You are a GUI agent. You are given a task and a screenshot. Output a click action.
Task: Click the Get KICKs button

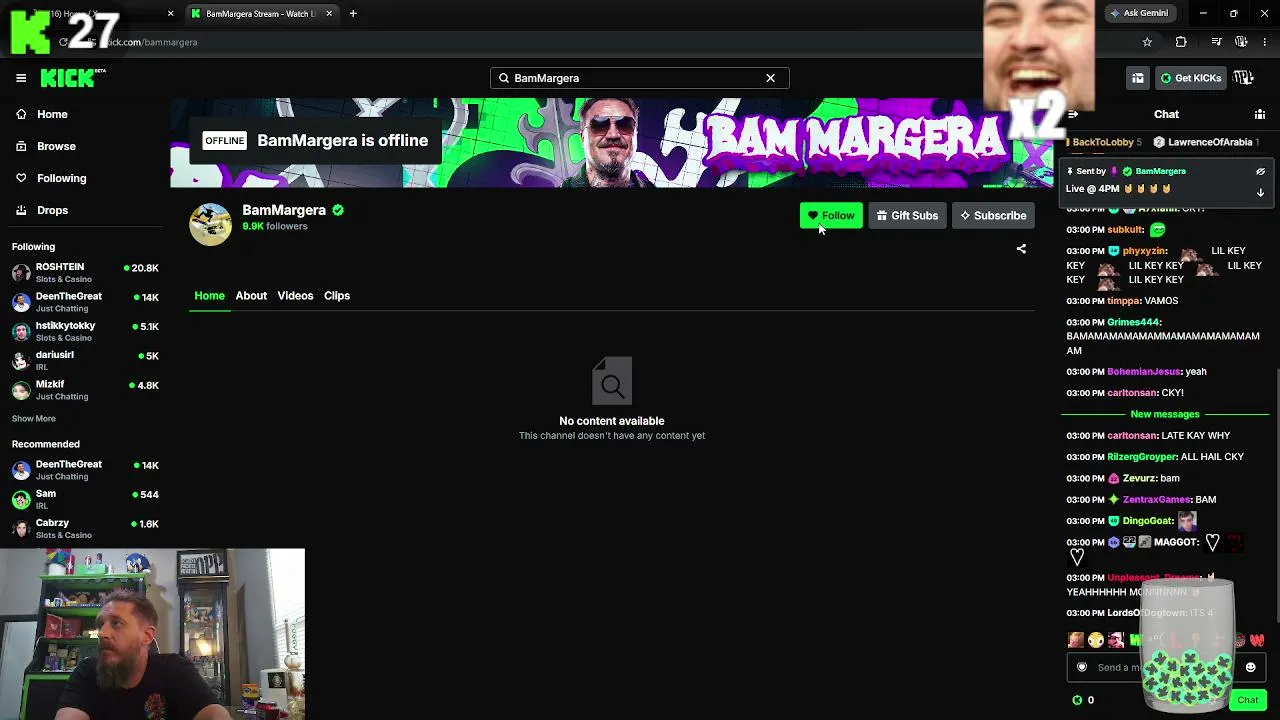click(1190, 78)
